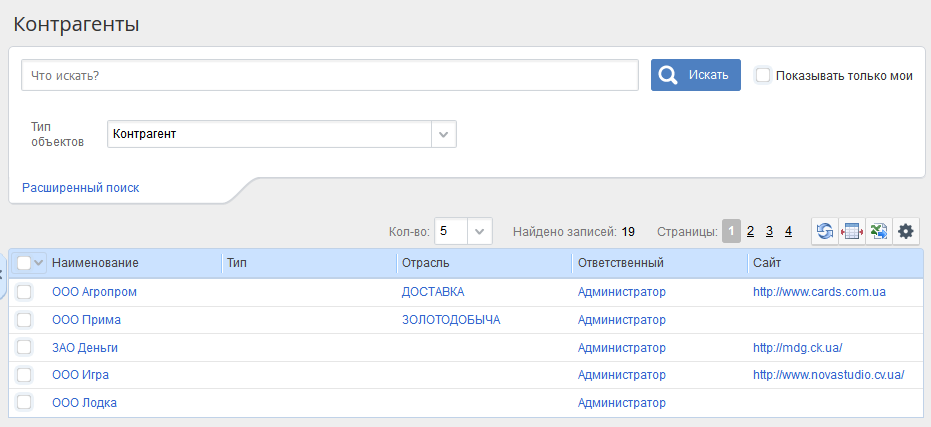Sort by Сайт column header

coord(767,262)
